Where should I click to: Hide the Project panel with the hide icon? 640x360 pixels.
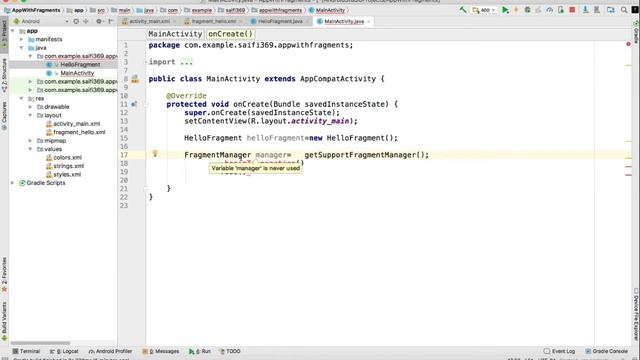click(111, 21)
